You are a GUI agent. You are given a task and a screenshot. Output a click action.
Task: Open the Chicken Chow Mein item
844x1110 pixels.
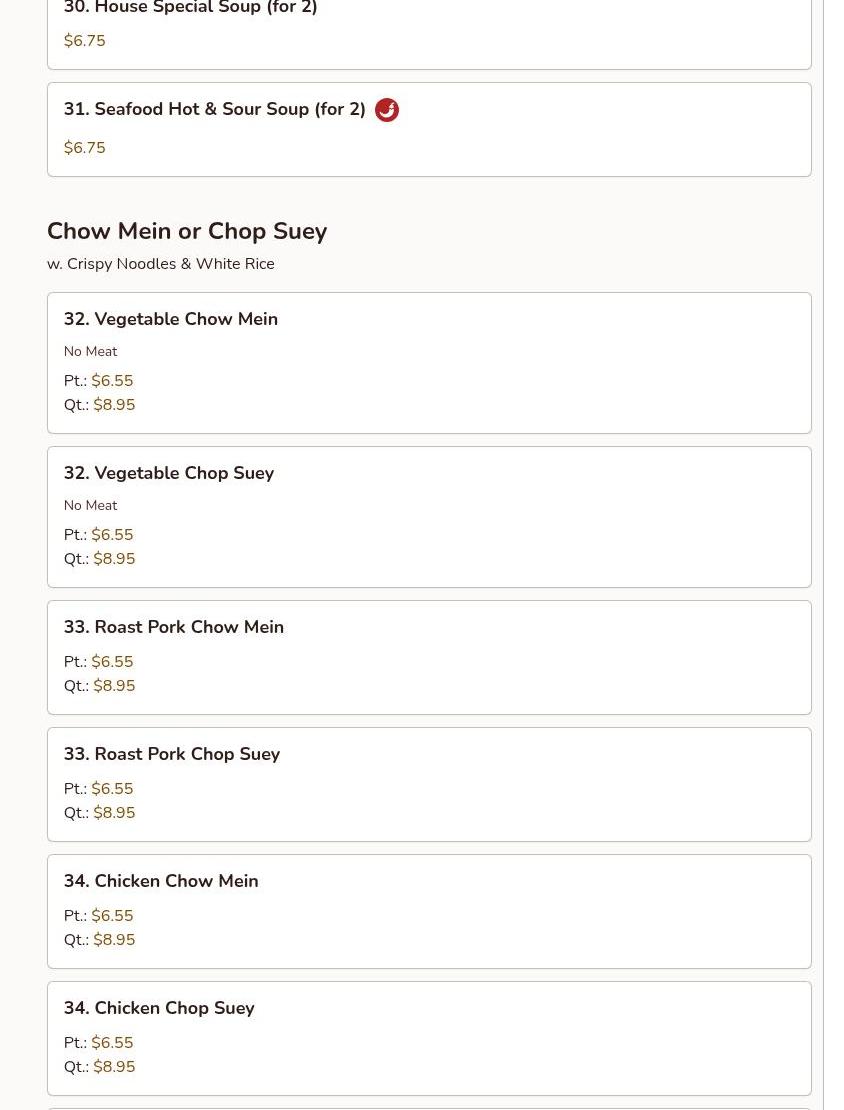(x=161, y=882)
